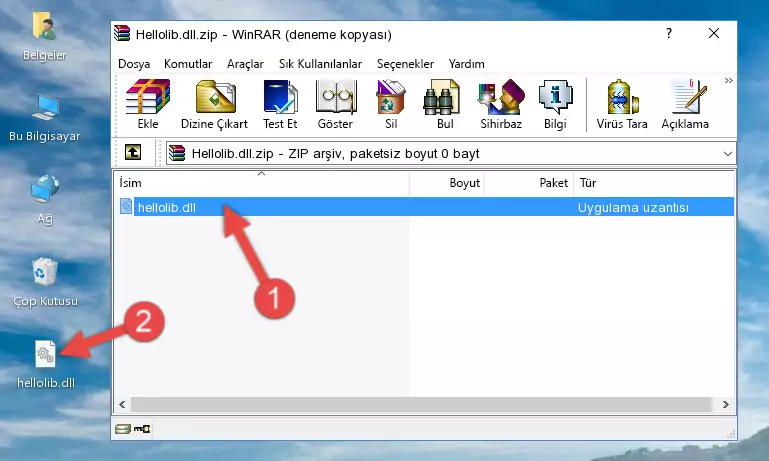Click the WinRAR title bar icon
Screen dimensions: 769x461
[122, 33]
